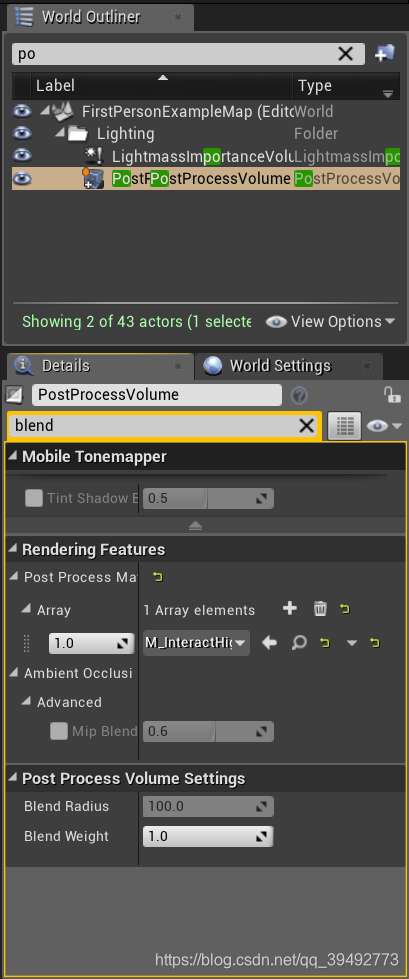Use selected asset arrow icon
Image resolution: width=409 pixels, height=979 pixels.
(x=269, y=642)
